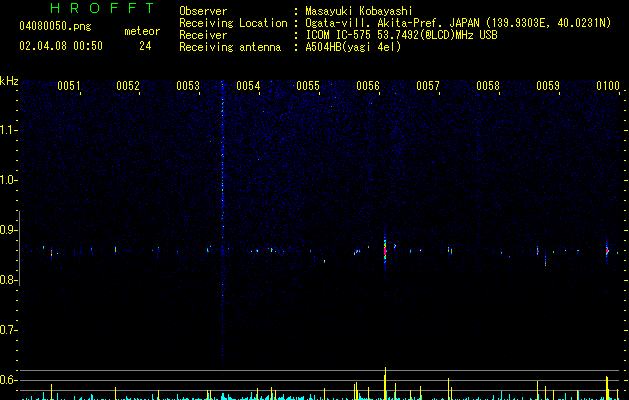Screen dimensions: 629x400
Task: Click the 0055 time marker
Action: (x=308, y=86)
